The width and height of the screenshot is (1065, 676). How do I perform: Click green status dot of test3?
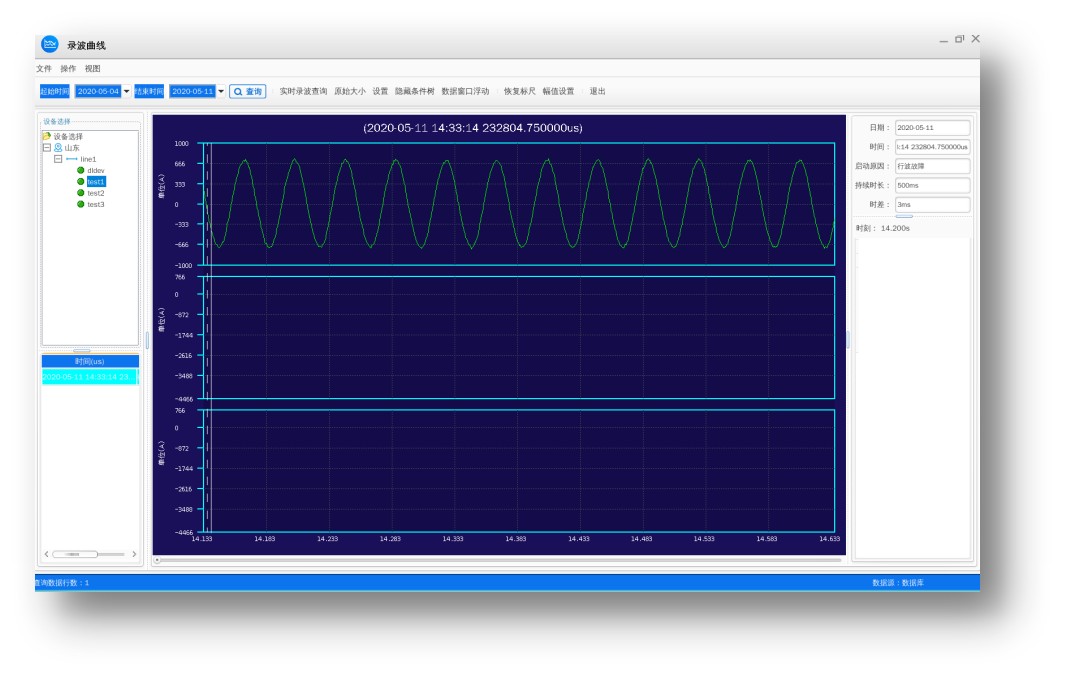[81, 204]
